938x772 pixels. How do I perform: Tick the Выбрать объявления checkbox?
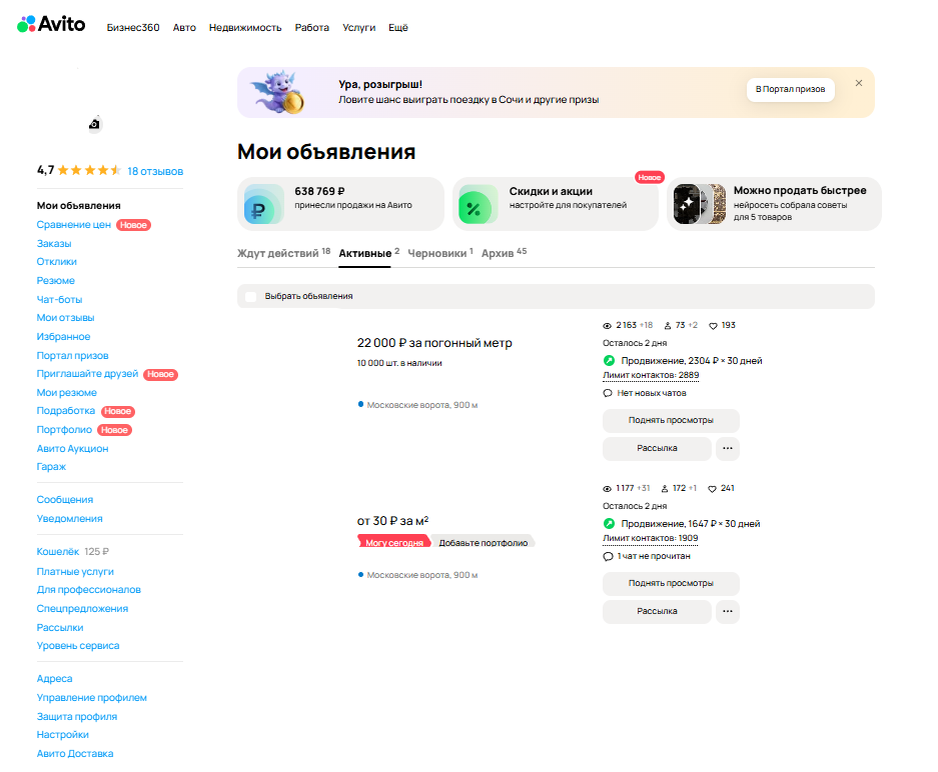point(251,297)
